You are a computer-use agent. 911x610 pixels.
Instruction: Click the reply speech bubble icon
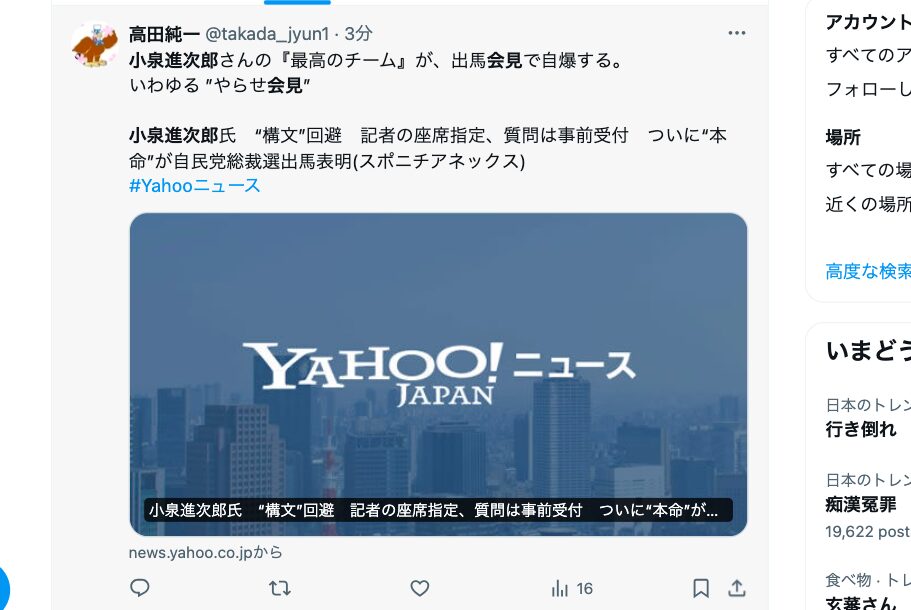(x=139, y=588)
